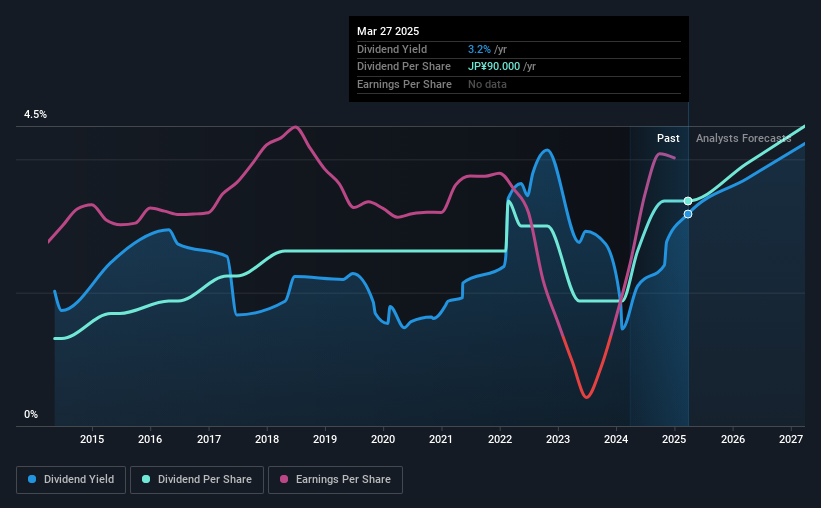This screenshot has width=821, height=508.
Task: Click the JP¥90.000 dividend value in tooltip
Action: click(x=494, y=67)
